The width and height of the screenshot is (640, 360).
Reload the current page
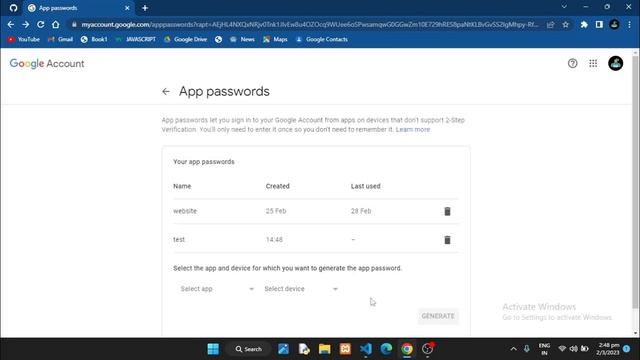click(40, 24)
